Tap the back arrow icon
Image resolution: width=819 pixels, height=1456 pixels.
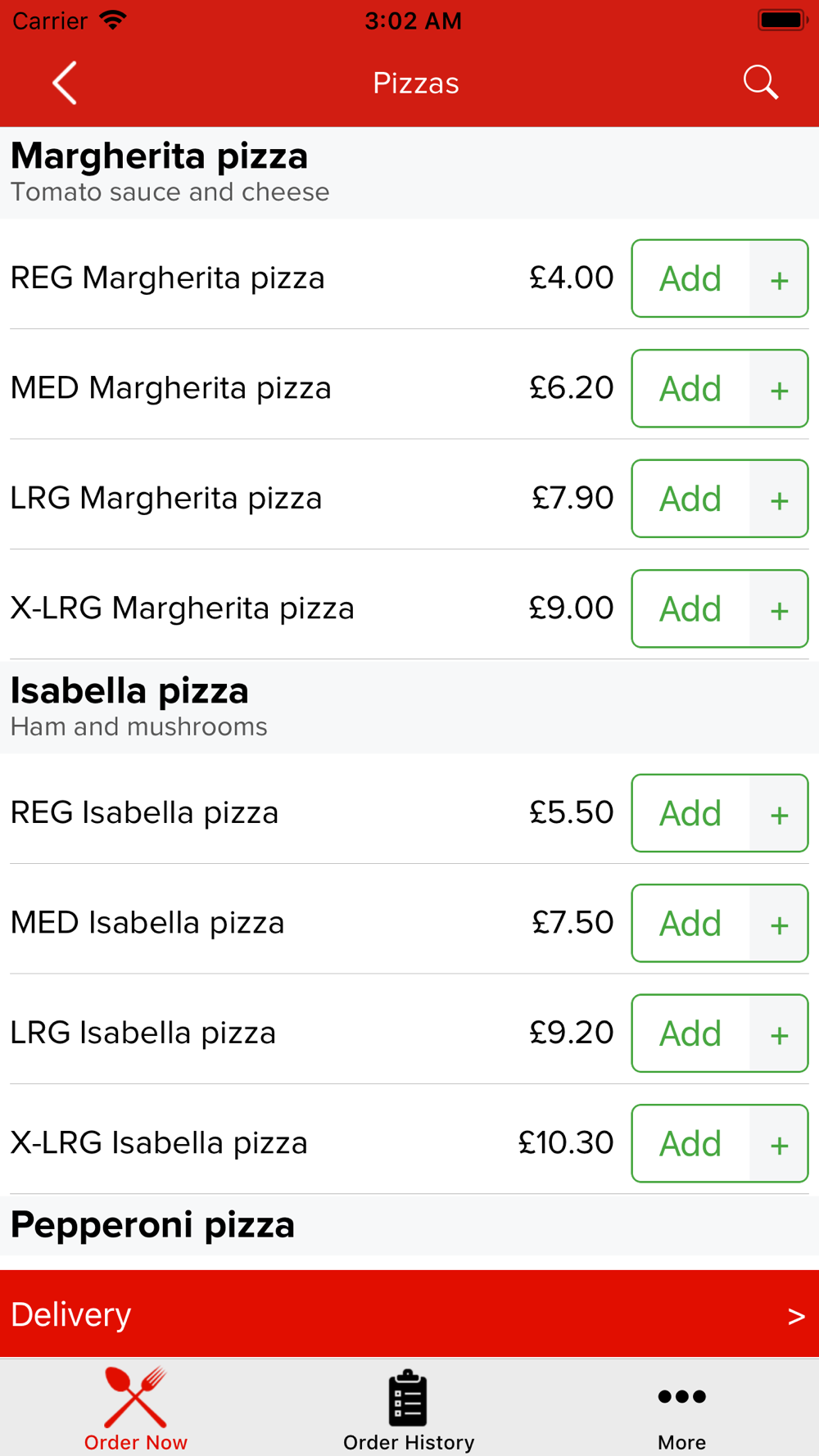click(x=65, y=83)
